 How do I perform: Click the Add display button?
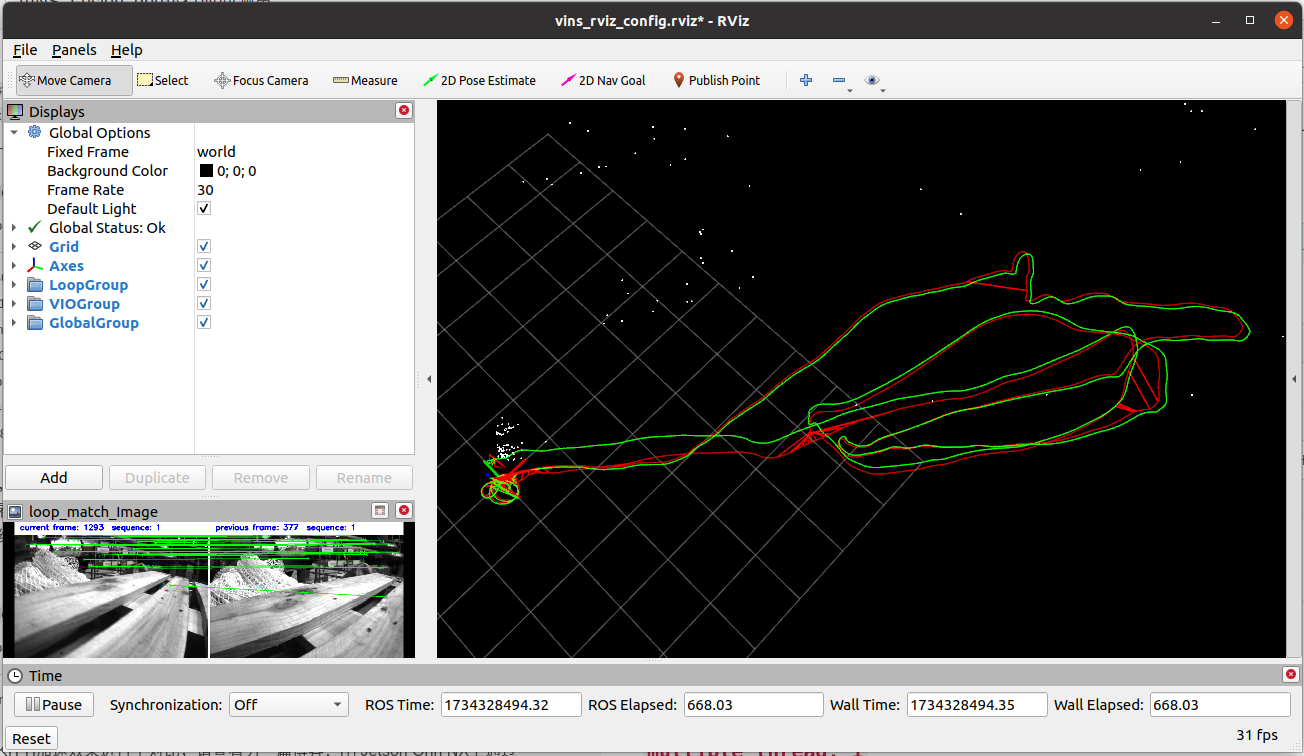pos(54,478)
